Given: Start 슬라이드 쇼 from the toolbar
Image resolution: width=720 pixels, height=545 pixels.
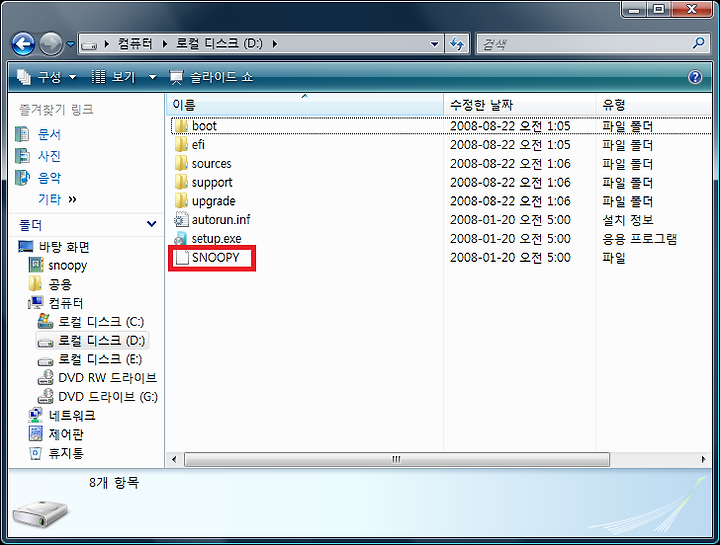Looking at the screenshot, I should coord(211,77).
